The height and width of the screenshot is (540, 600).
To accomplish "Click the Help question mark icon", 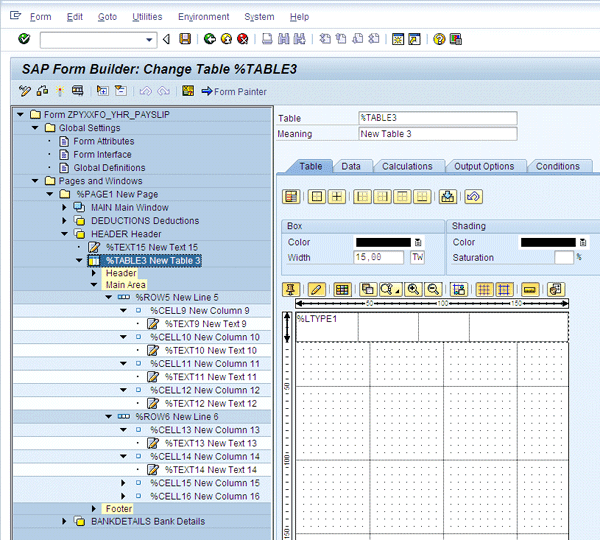I will (x=439, y=39).
